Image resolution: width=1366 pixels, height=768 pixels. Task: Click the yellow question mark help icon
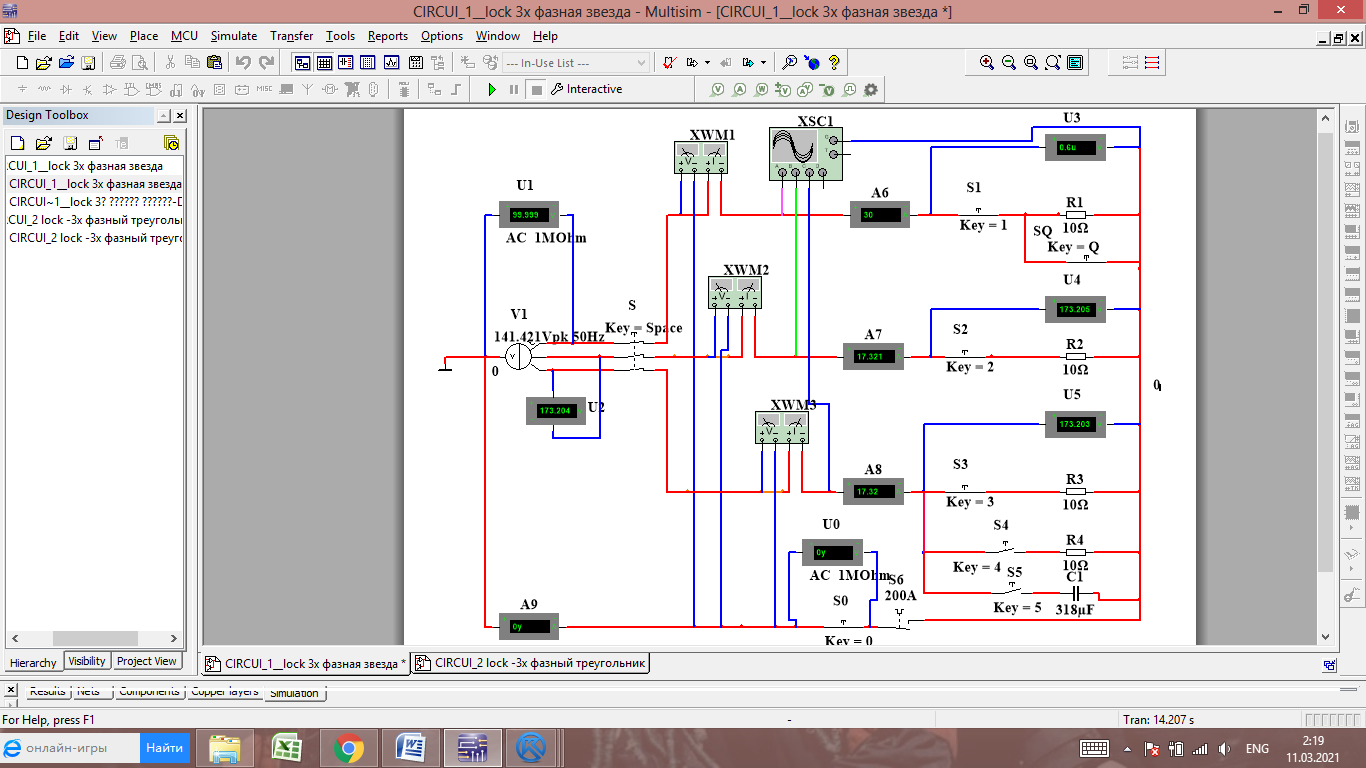tap(834, 62)
